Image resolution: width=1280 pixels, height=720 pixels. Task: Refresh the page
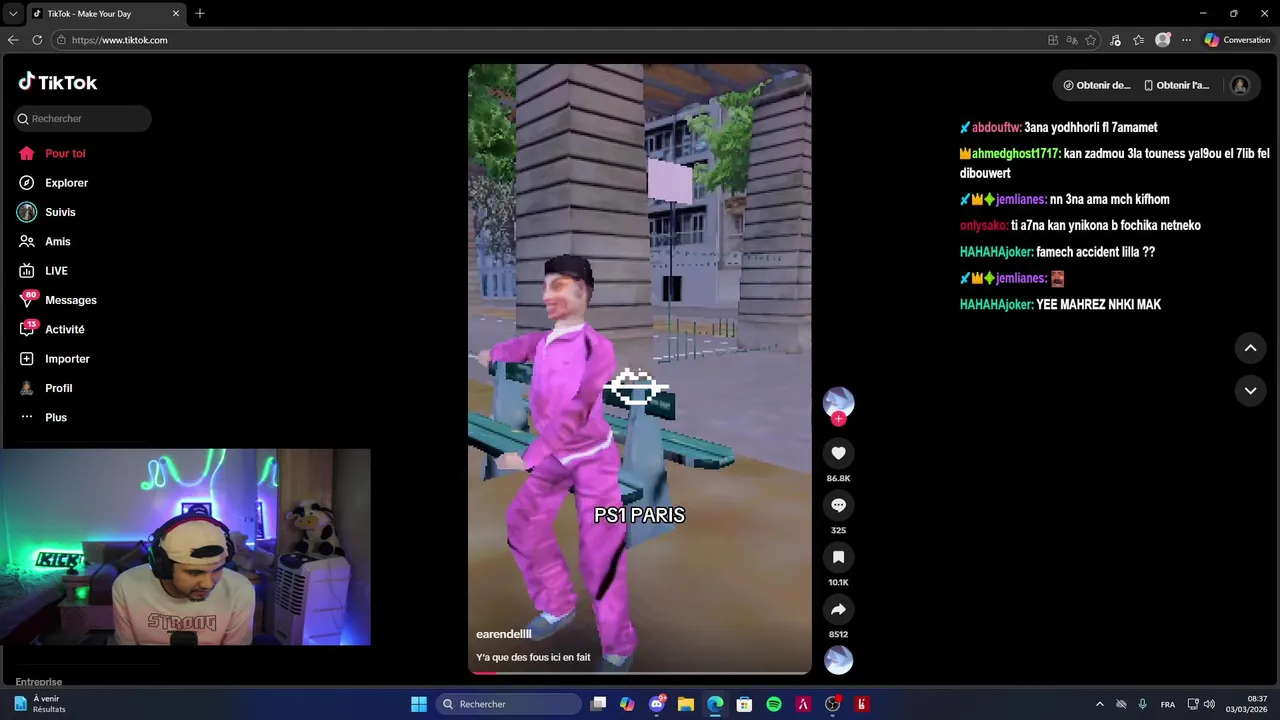point(37,40)
